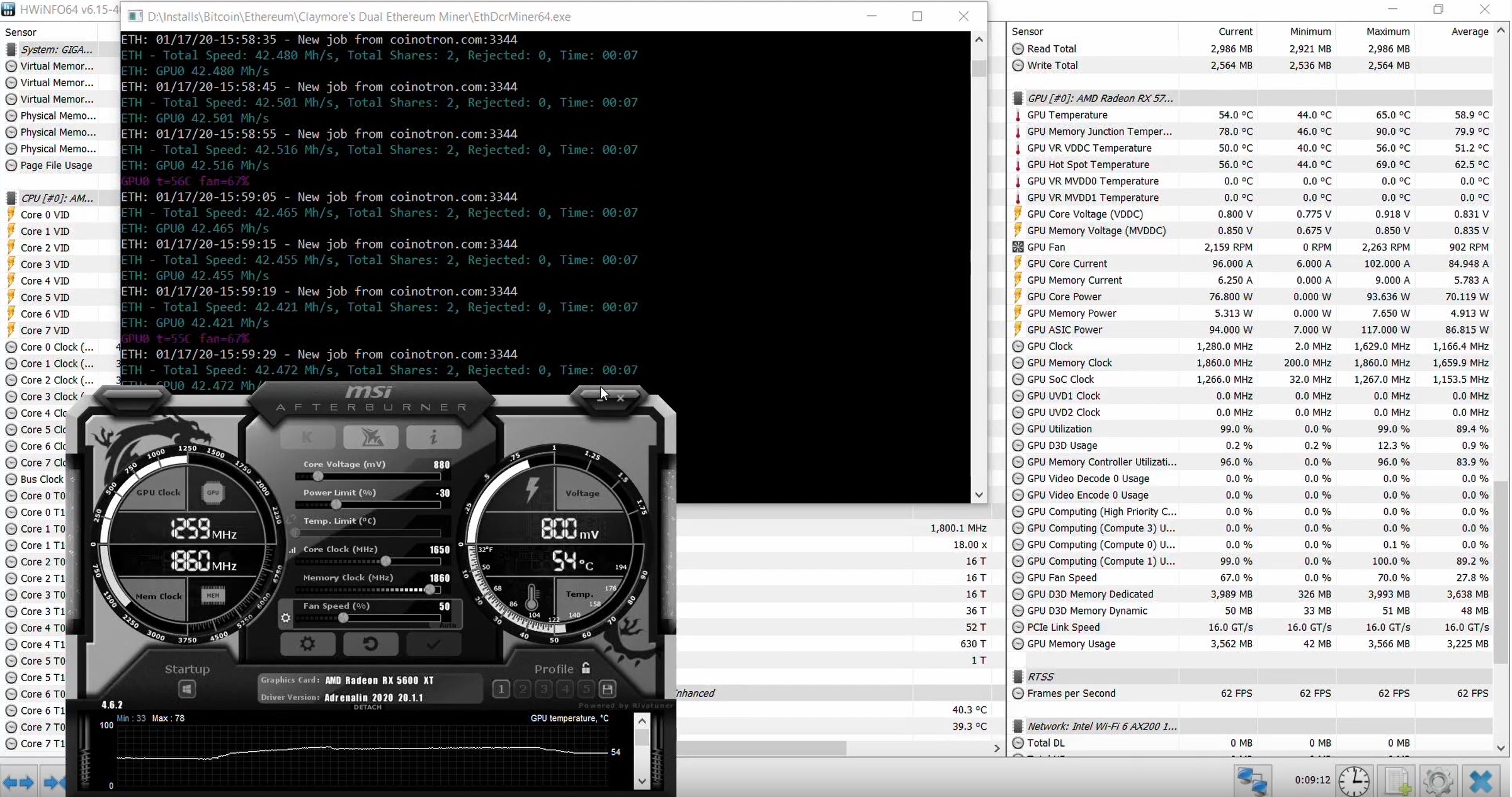Save current Afterburner profile with floppy icon
1512x797 pixels.
click(607, 689)
